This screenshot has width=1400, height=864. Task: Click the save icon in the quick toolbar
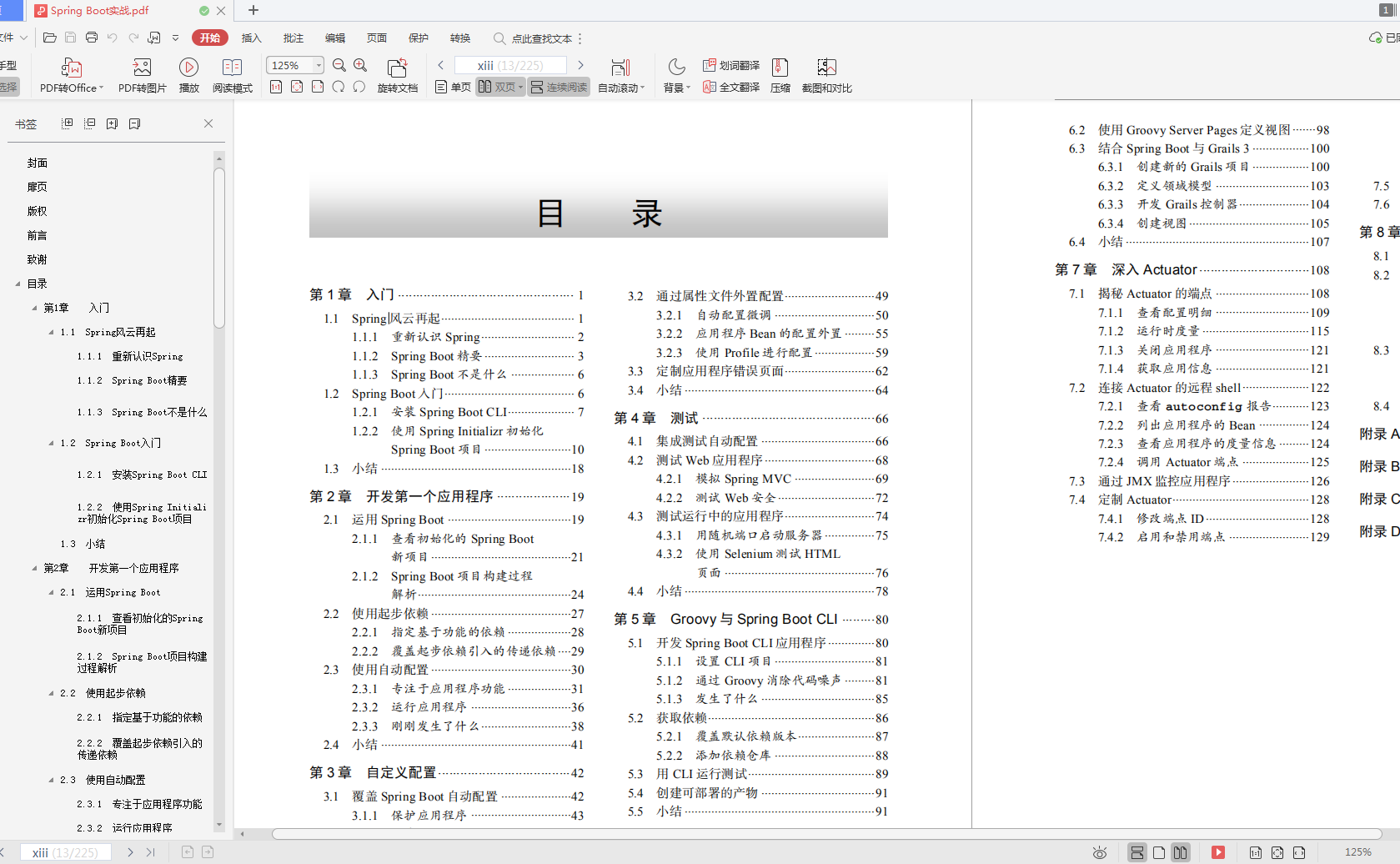(71, 38)
